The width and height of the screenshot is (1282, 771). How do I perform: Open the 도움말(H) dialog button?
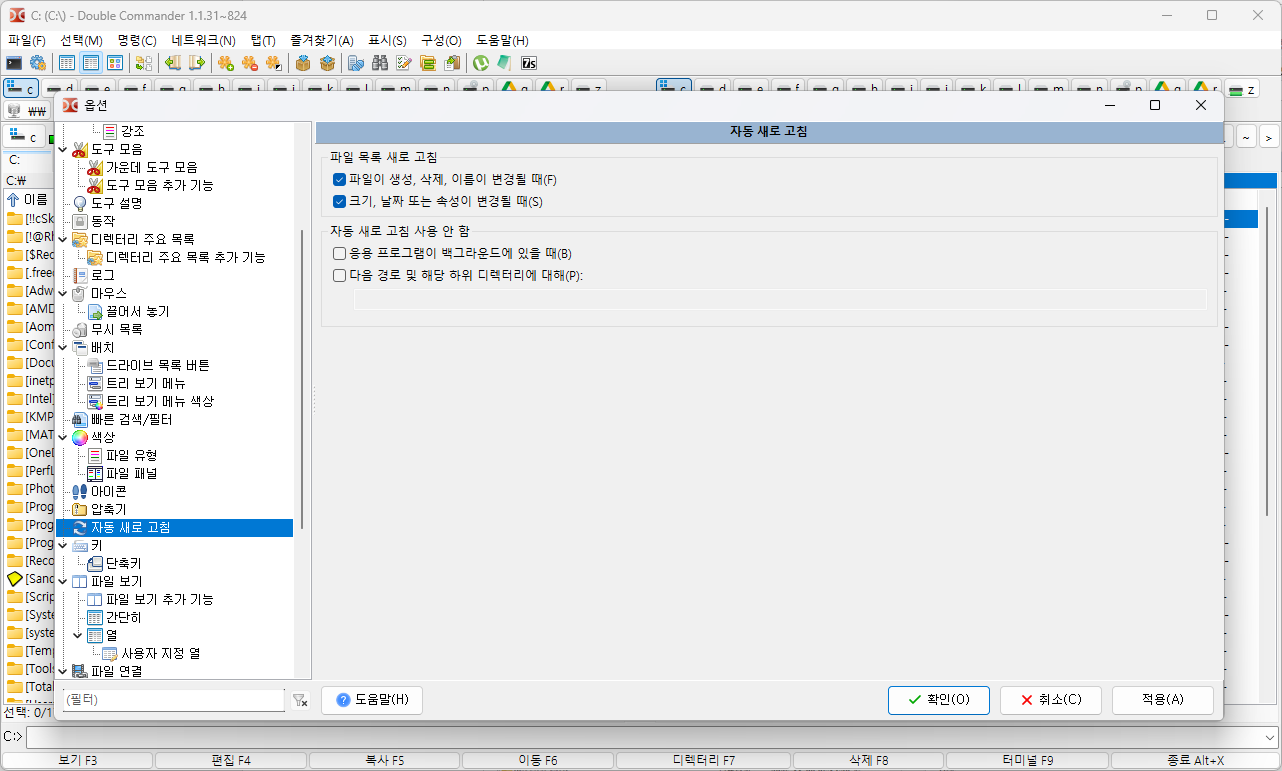[372, 700]
